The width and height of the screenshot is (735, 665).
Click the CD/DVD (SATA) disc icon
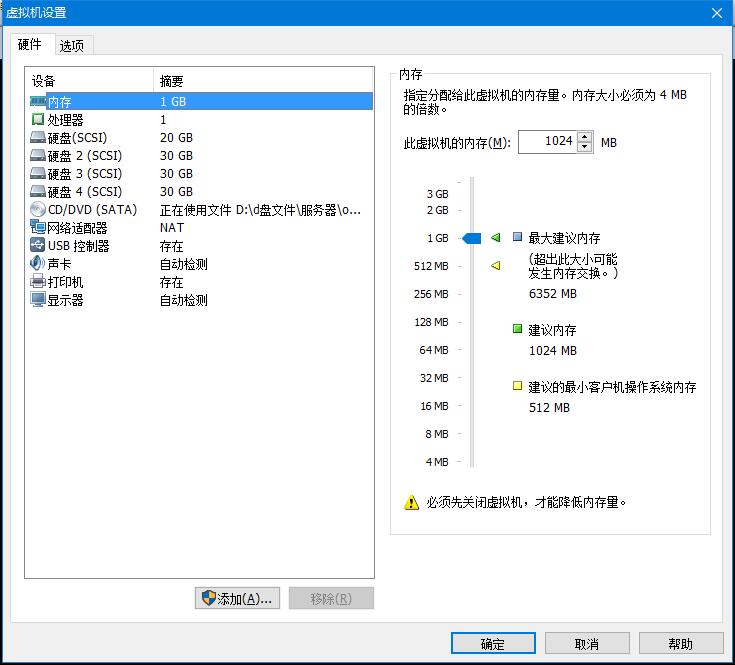[38, 209]
